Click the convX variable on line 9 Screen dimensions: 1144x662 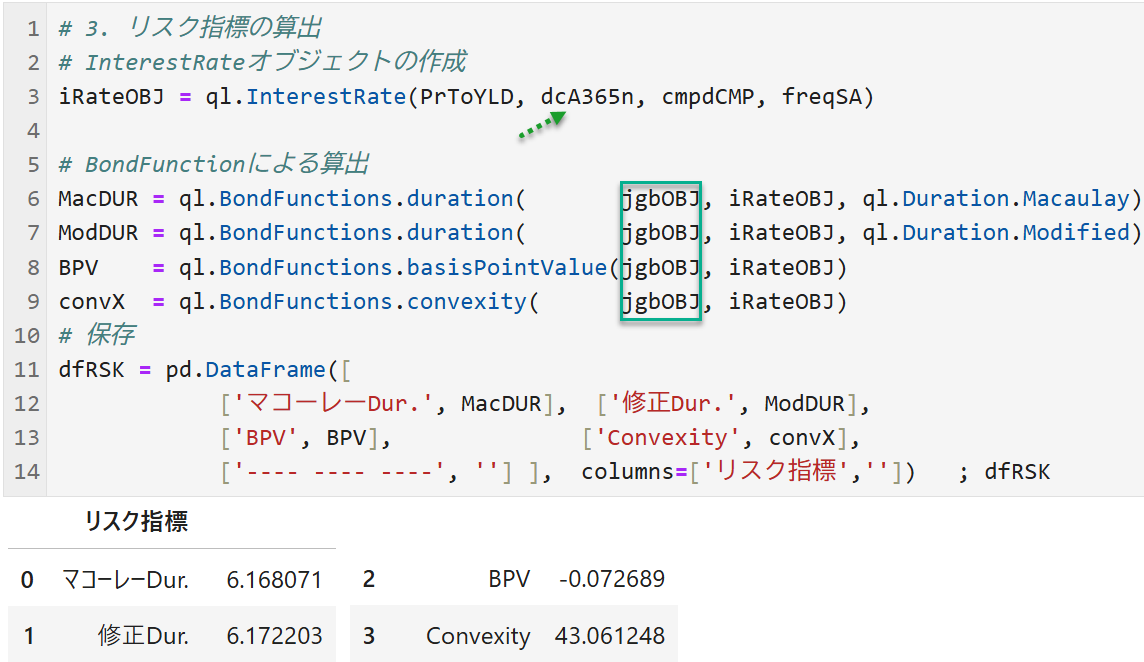tap(92, 301)
